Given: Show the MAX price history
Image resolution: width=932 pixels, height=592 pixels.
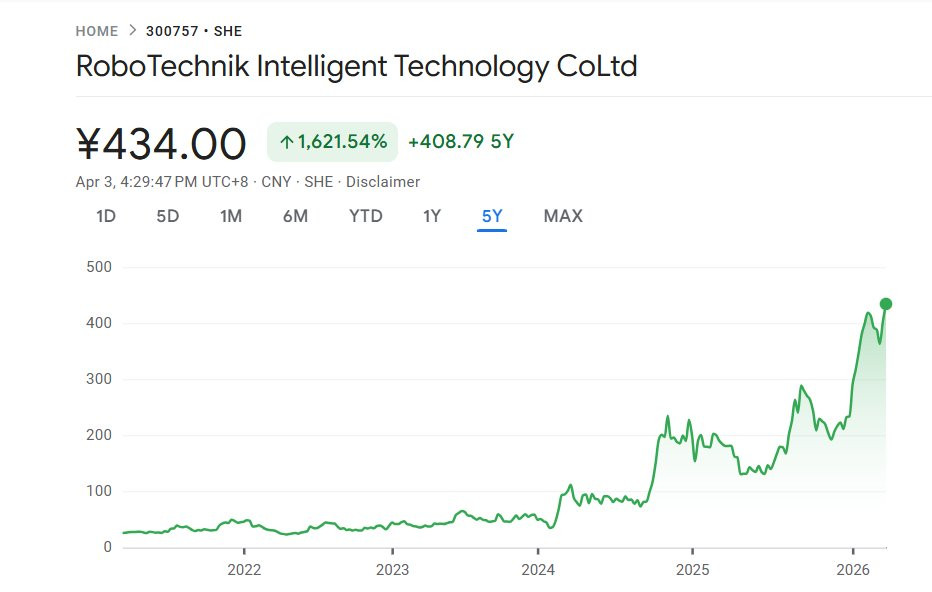Looking at the screenshot, I should 563,216.
